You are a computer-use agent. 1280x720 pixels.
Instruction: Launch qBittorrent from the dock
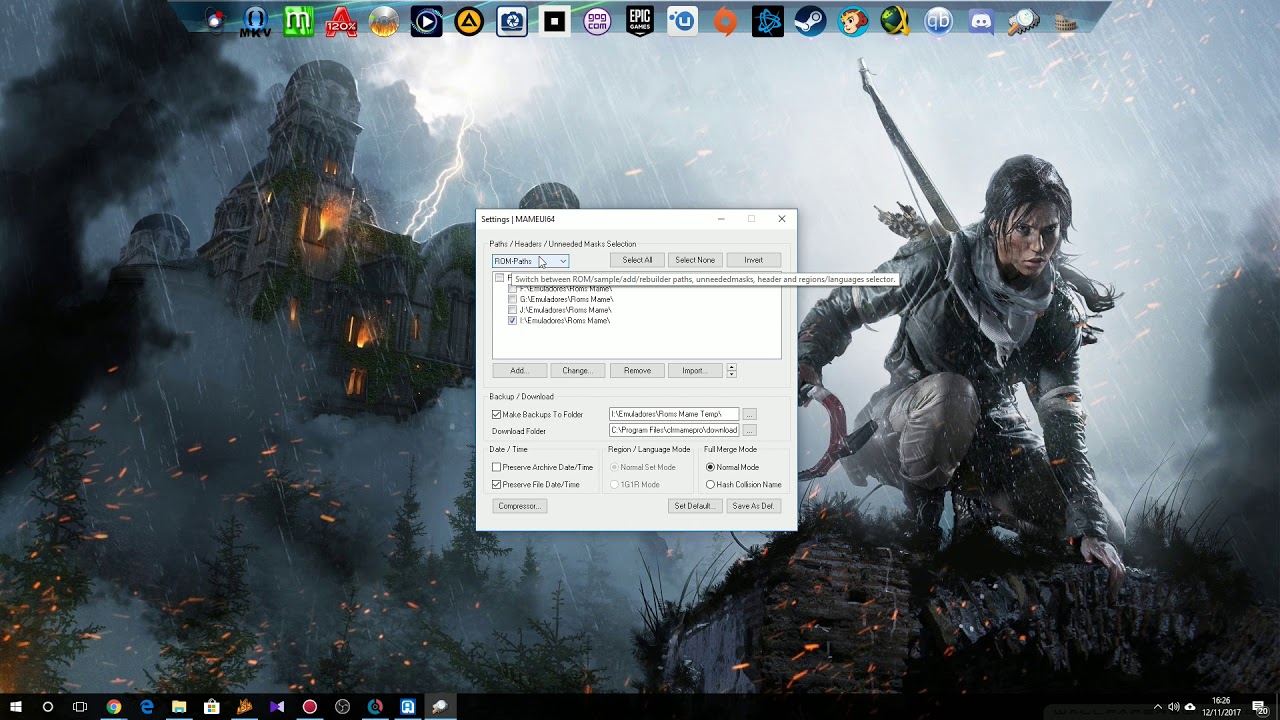[x=938, y=21]
